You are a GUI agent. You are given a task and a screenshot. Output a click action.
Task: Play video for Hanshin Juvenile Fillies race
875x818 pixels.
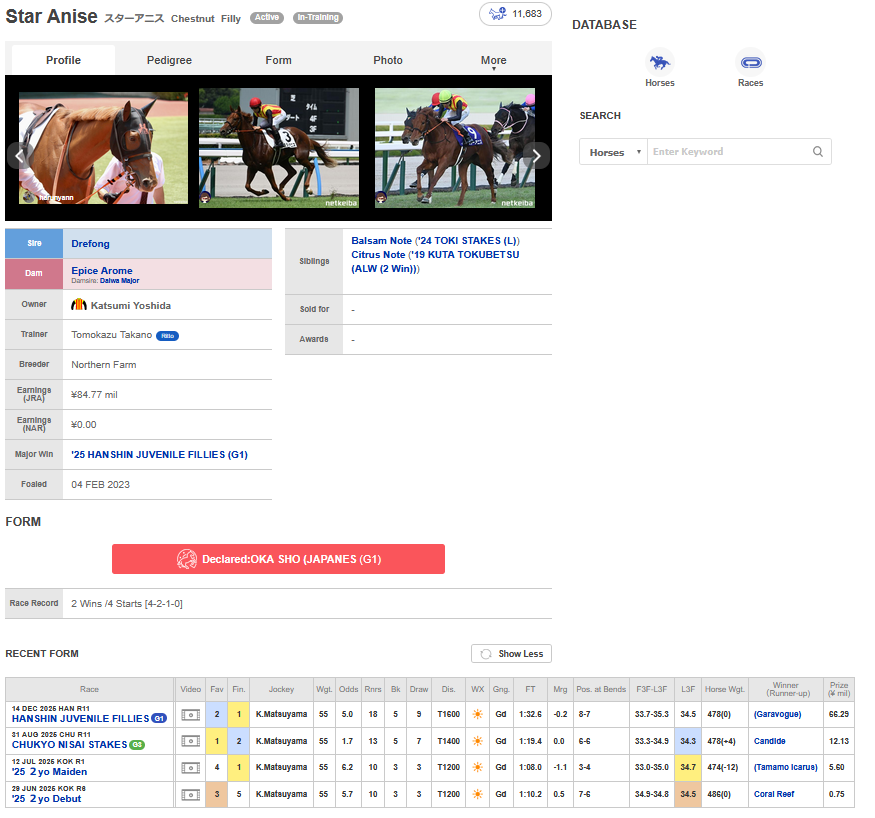click(x=190, y=714)
